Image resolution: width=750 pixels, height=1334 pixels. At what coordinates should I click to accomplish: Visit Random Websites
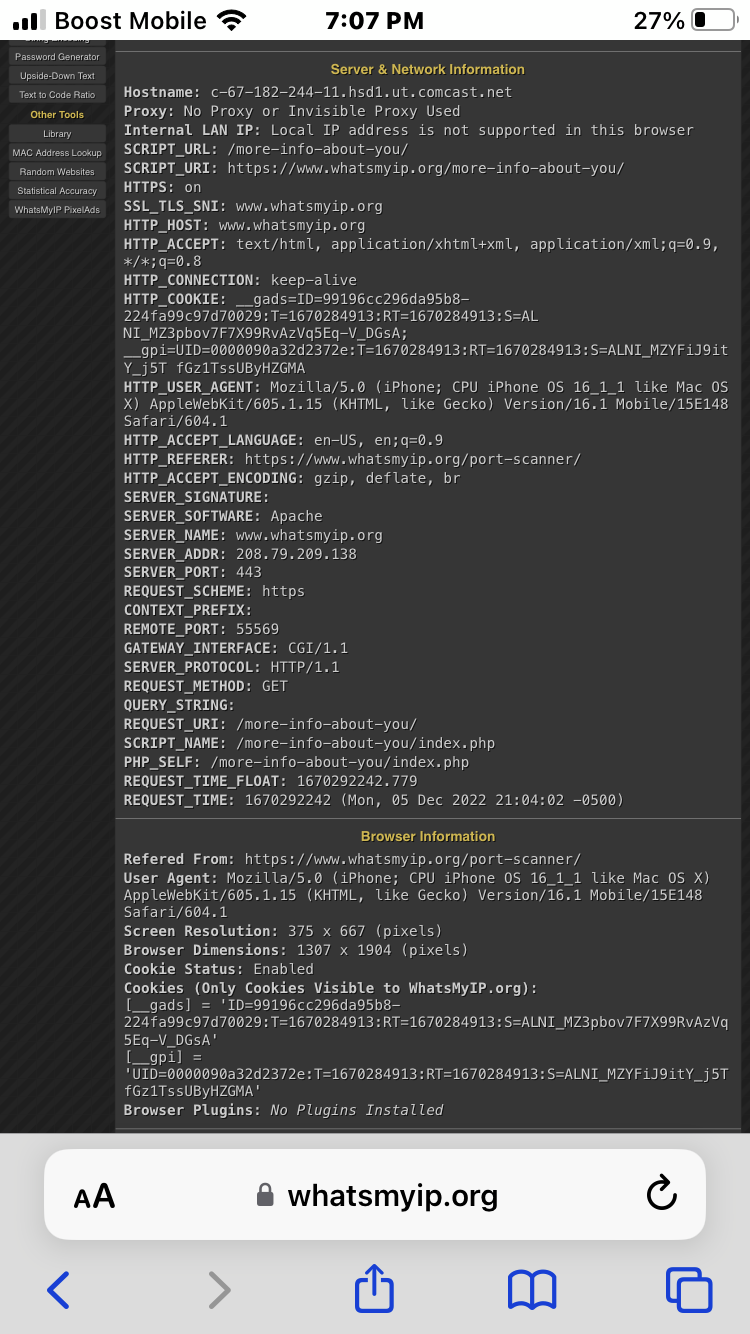[x=56, y=171]
